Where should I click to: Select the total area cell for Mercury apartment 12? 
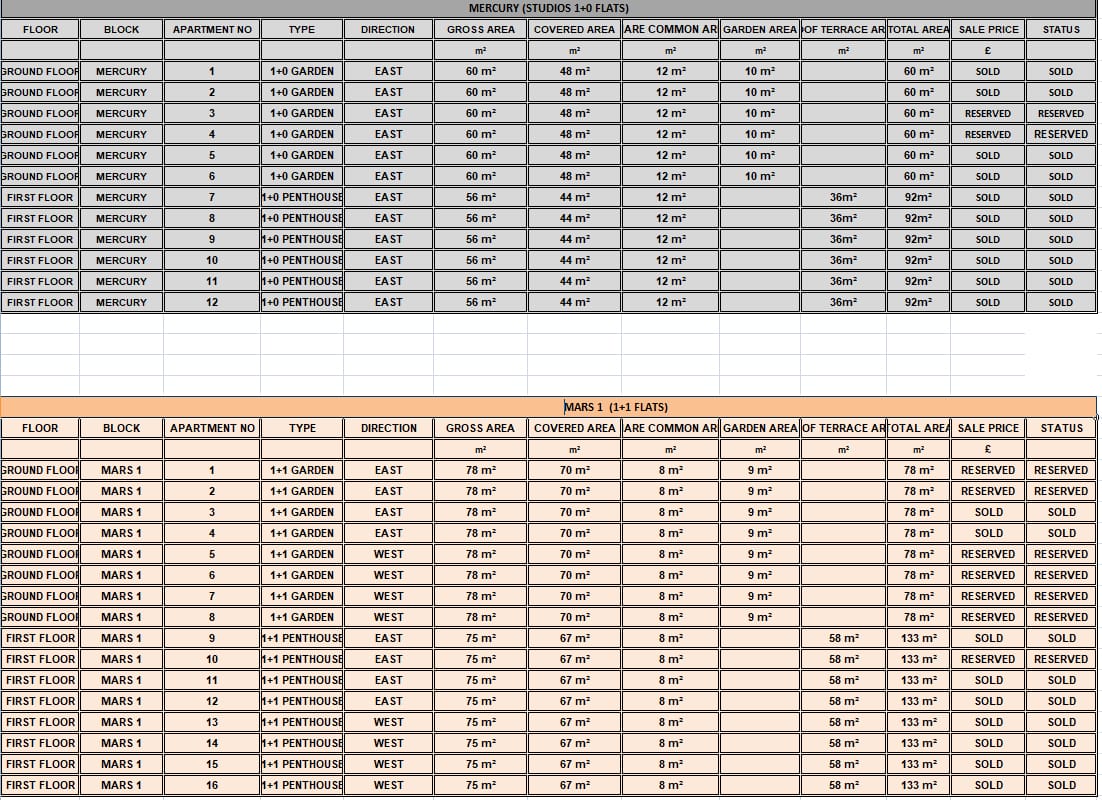click(919, 302)
